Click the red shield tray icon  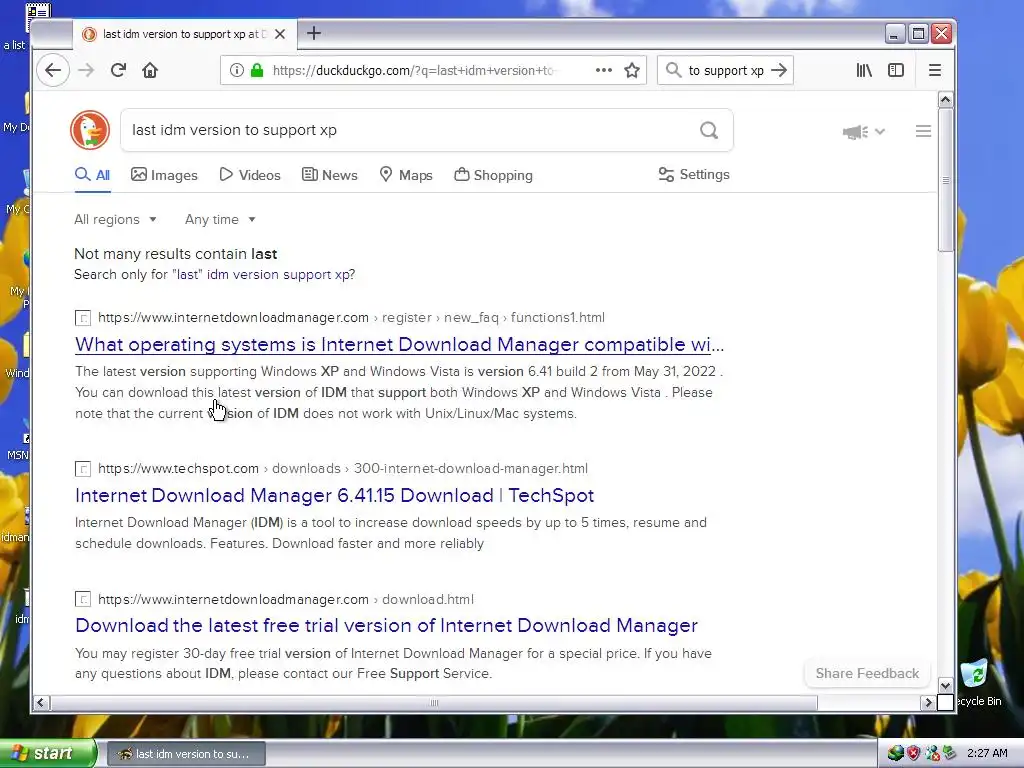point(913,753)
